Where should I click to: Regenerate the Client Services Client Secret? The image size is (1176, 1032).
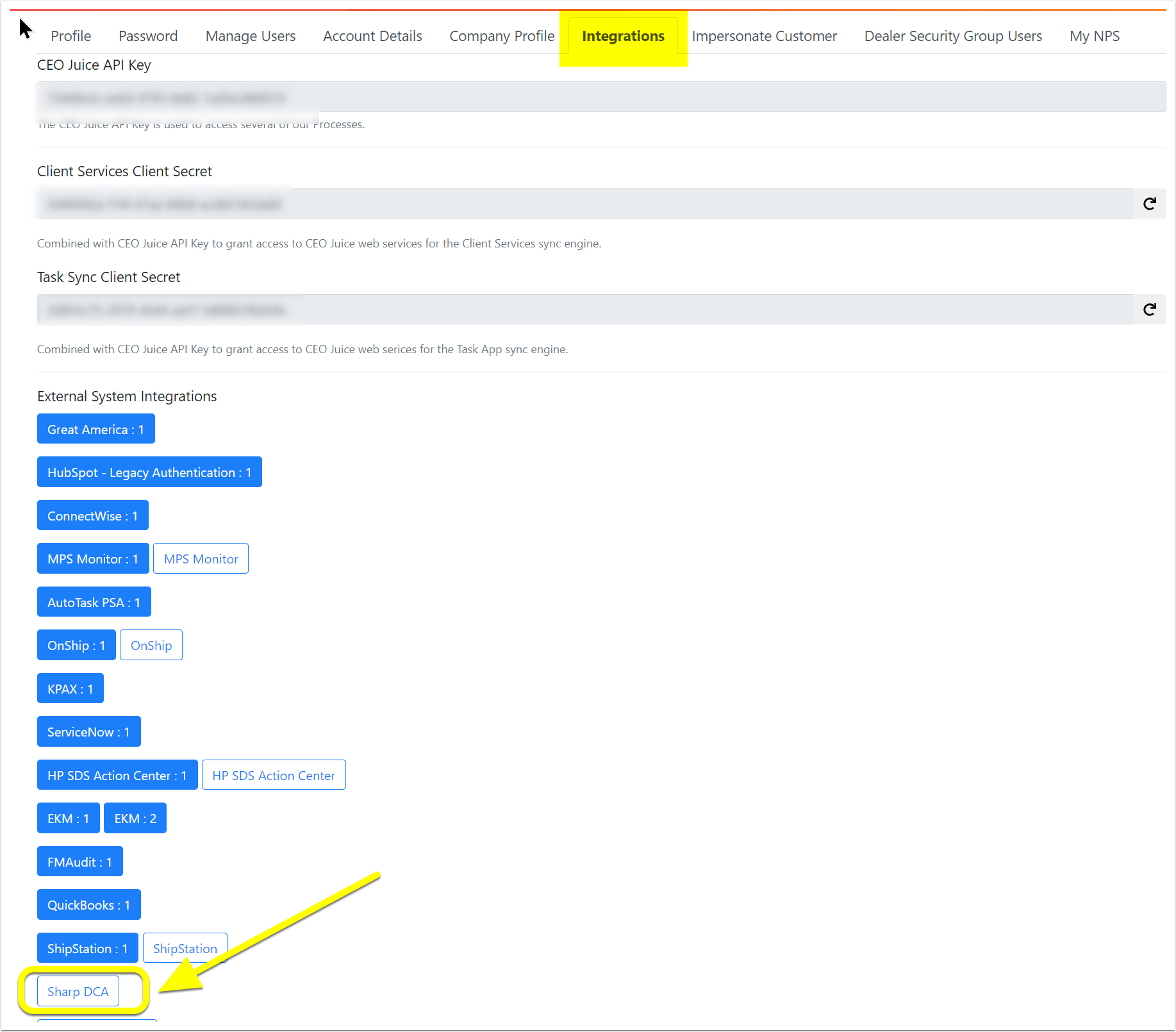pos(1150,204)
